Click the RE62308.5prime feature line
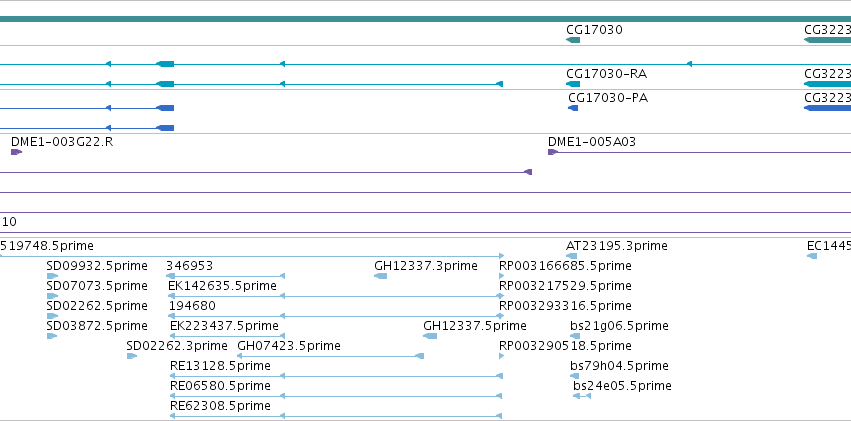This screenshot has width=851, height=421. (336, 416)
